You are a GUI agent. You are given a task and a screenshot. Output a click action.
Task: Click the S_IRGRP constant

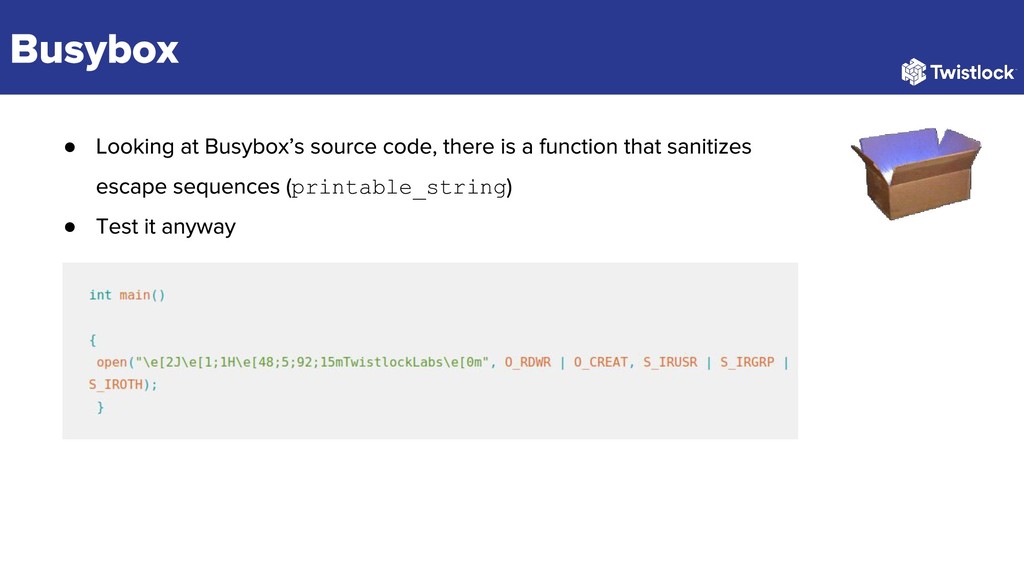747,362
